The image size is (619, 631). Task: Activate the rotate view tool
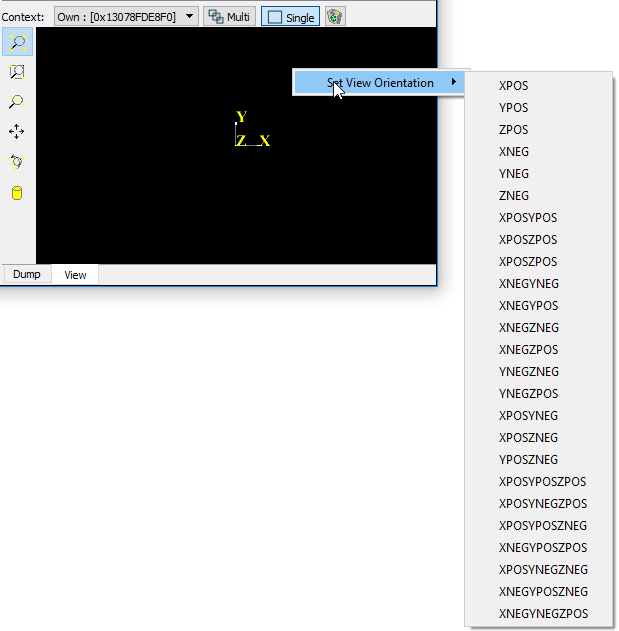pyautogui.click(x=17, y=162)
